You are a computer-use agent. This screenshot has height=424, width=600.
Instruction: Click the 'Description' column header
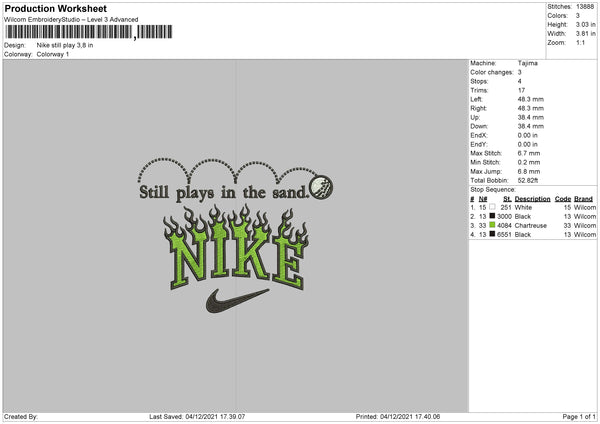(x=532, y=199)
